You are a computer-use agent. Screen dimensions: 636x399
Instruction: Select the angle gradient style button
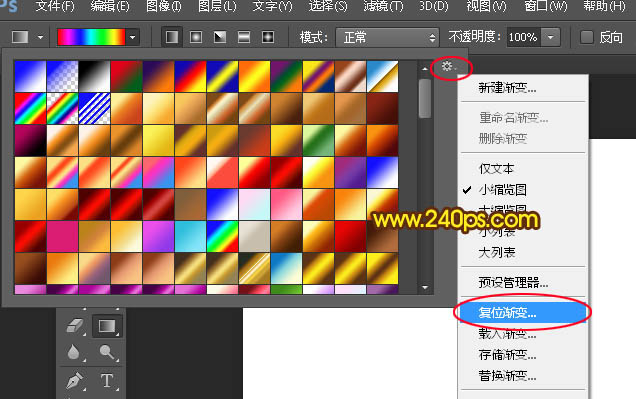pos(220,37)
